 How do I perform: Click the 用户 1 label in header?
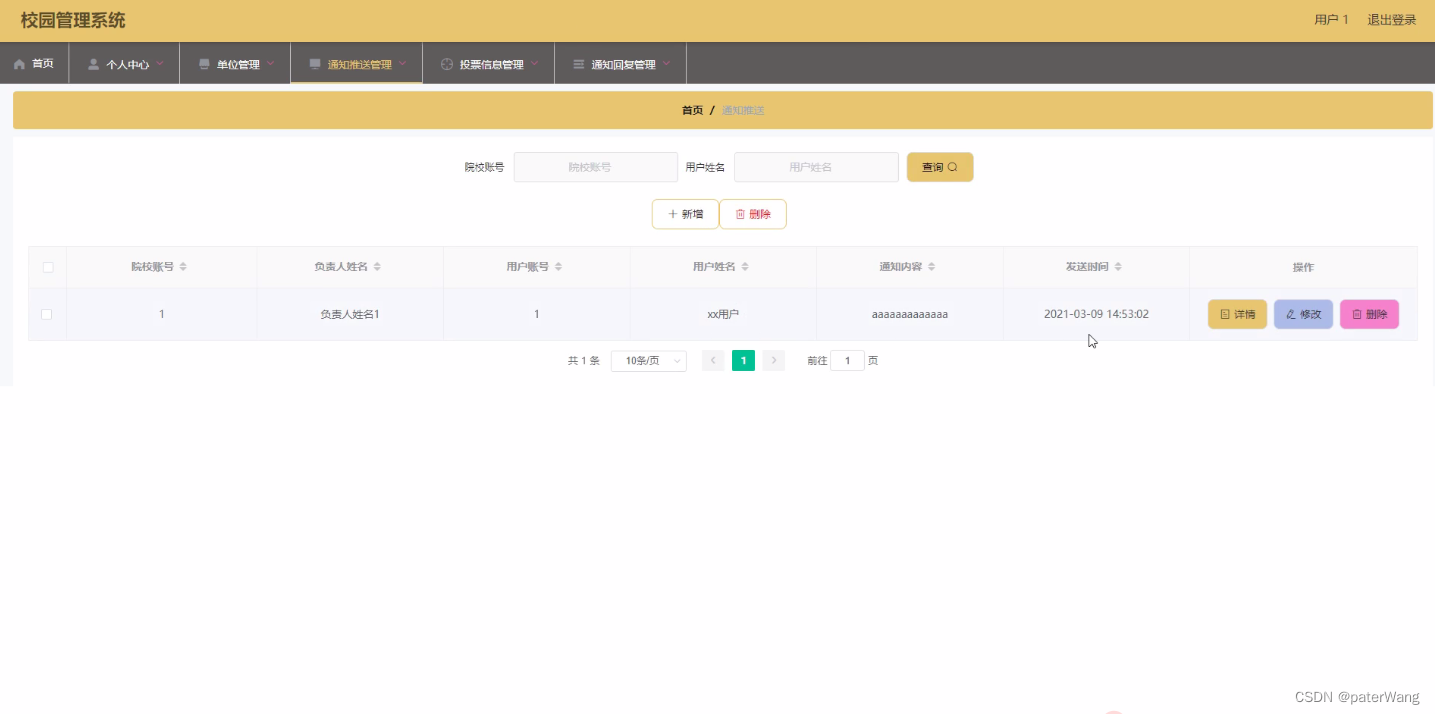pyautogui.click(x=1331, y=20)
